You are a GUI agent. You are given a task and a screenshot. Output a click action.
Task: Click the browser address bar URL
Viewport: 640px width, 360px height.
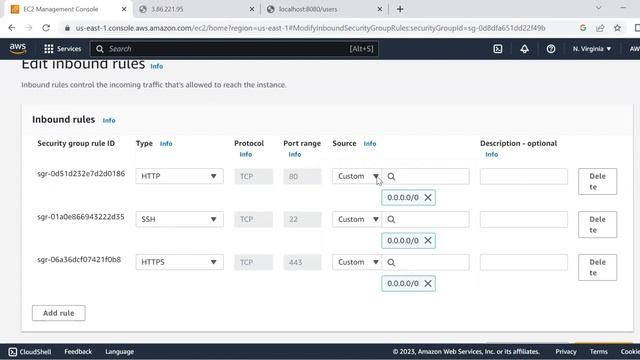click(x=310, y=28)
